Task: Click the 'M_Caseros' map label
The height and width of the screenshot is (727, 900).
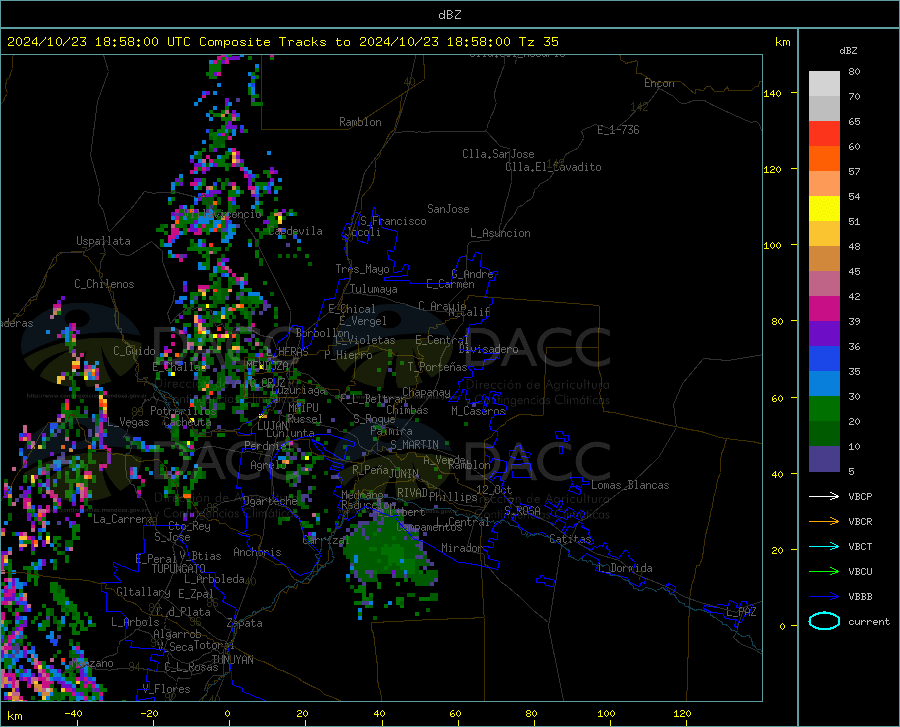Action: [x=478, y=410]
